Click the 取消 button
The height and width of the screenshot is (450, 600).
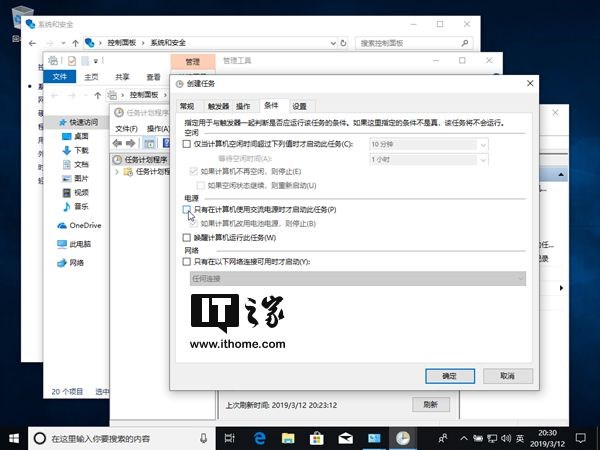point(508,376)
